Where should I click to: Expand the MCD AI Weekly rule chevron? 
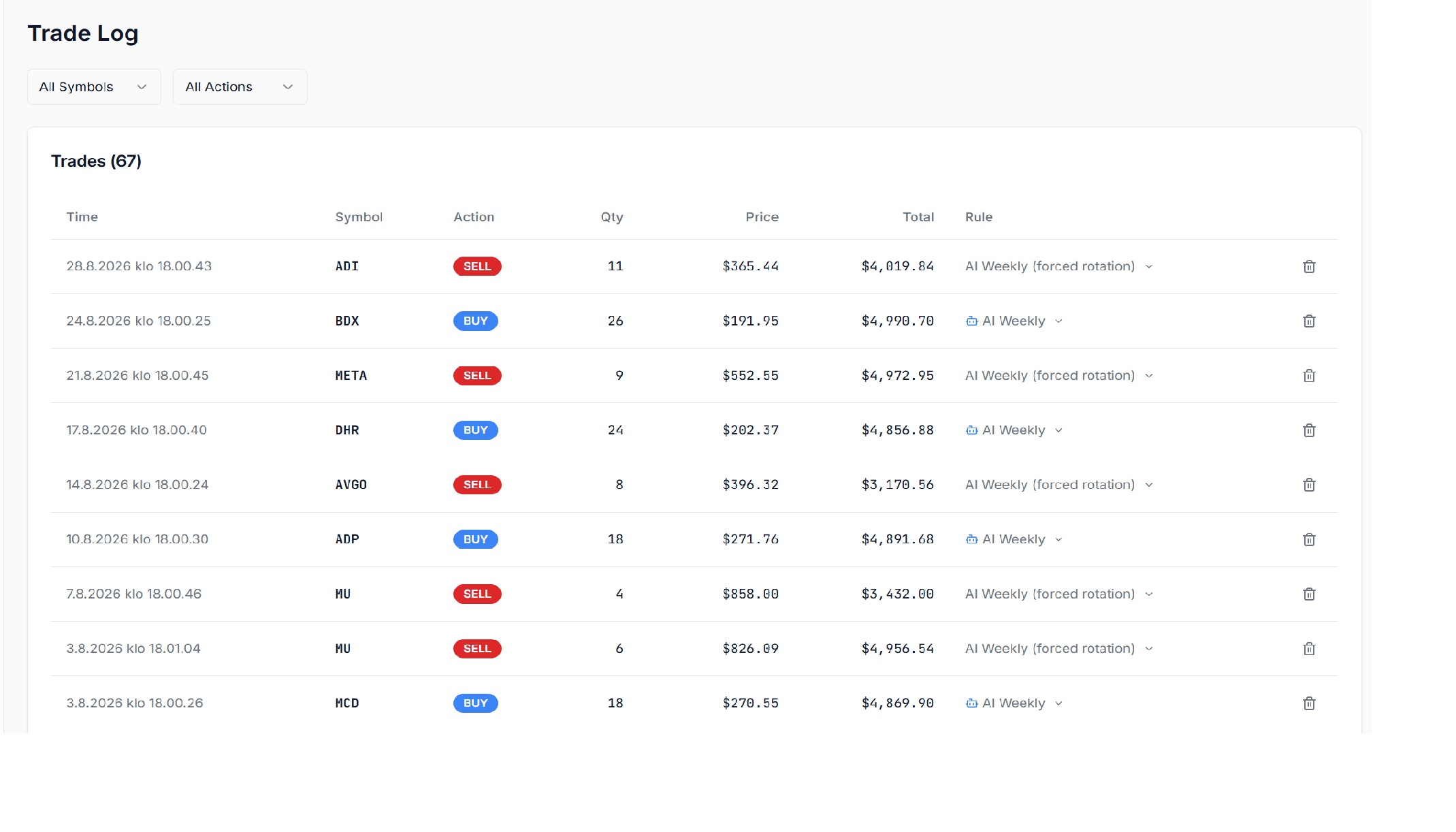coord(1058,703)
